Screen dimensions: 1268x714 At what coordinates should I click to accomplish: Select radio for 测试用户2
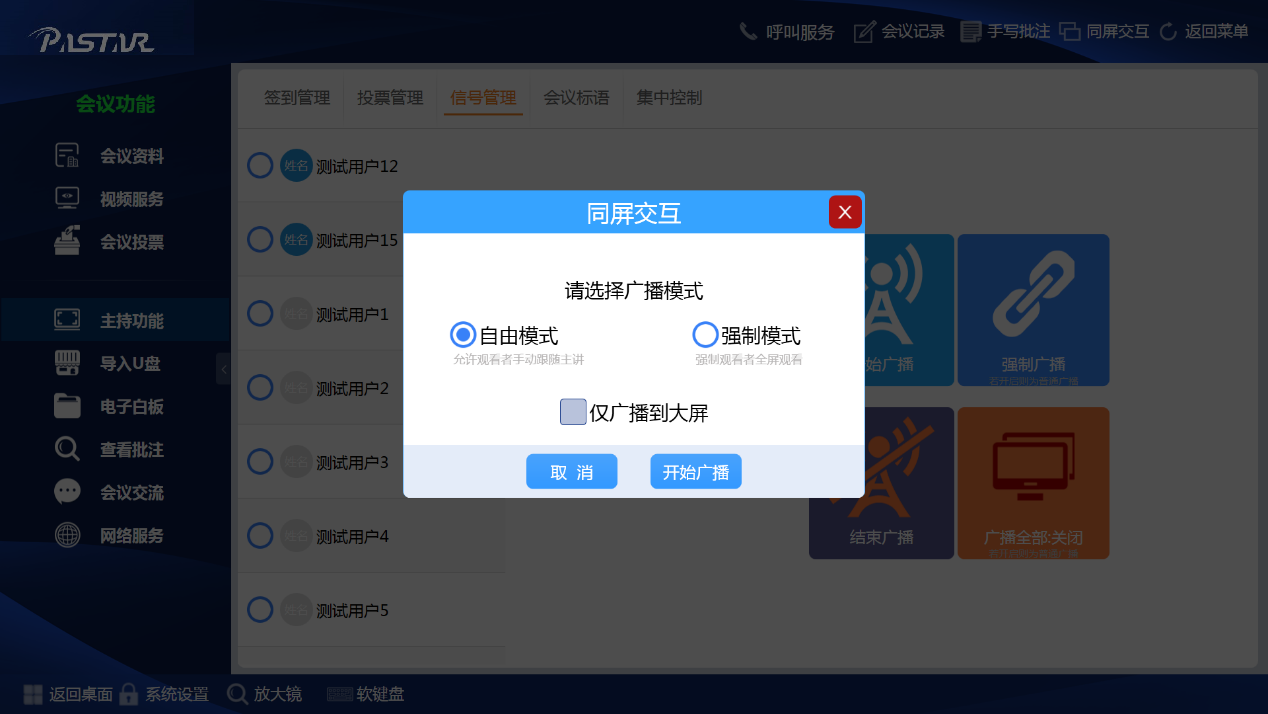[260, 388]
